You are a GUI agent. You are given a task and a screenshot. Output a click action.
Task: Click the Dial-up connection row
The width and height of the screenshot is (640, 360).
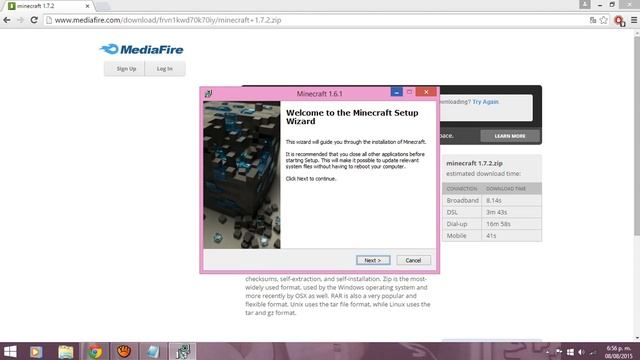[492, 224]
